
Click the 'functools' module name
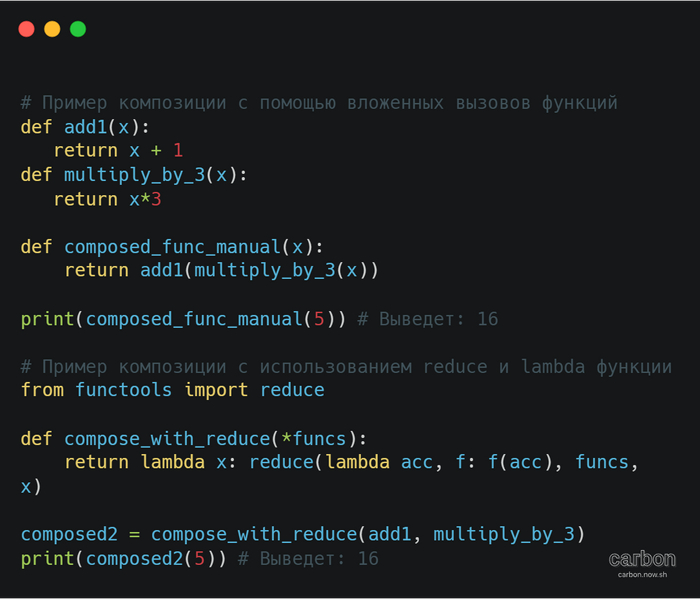123,390
